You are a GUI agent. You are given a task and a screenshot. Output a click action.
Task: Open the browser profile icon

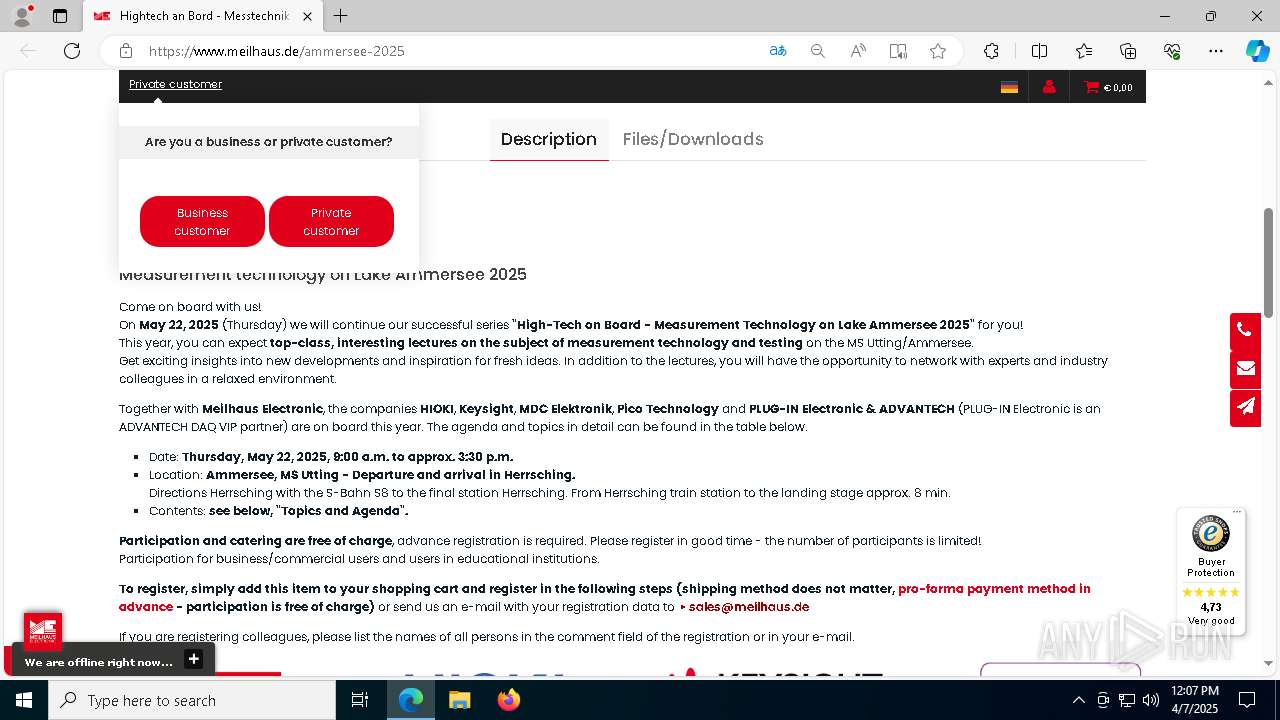(x=22, y=16)
